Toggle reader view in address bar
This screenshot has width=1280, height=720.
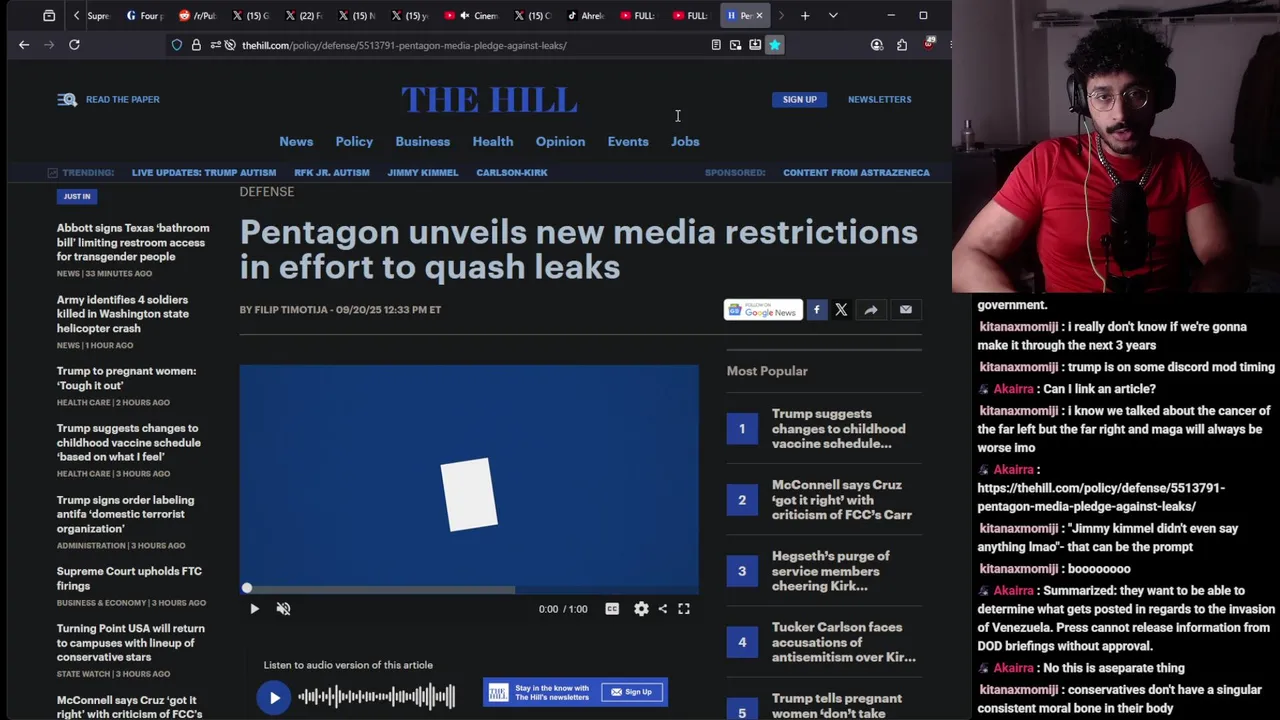pos(716,45)
